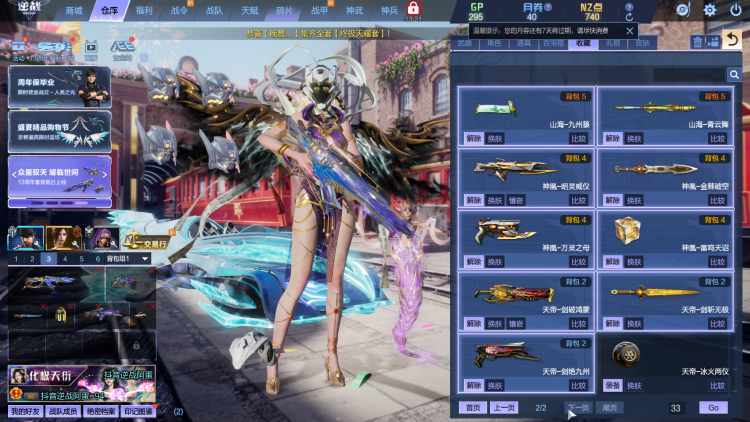This screenshot has height=422, width=750.
Task: Open the 战令 tab
Action: coord(179,11)
